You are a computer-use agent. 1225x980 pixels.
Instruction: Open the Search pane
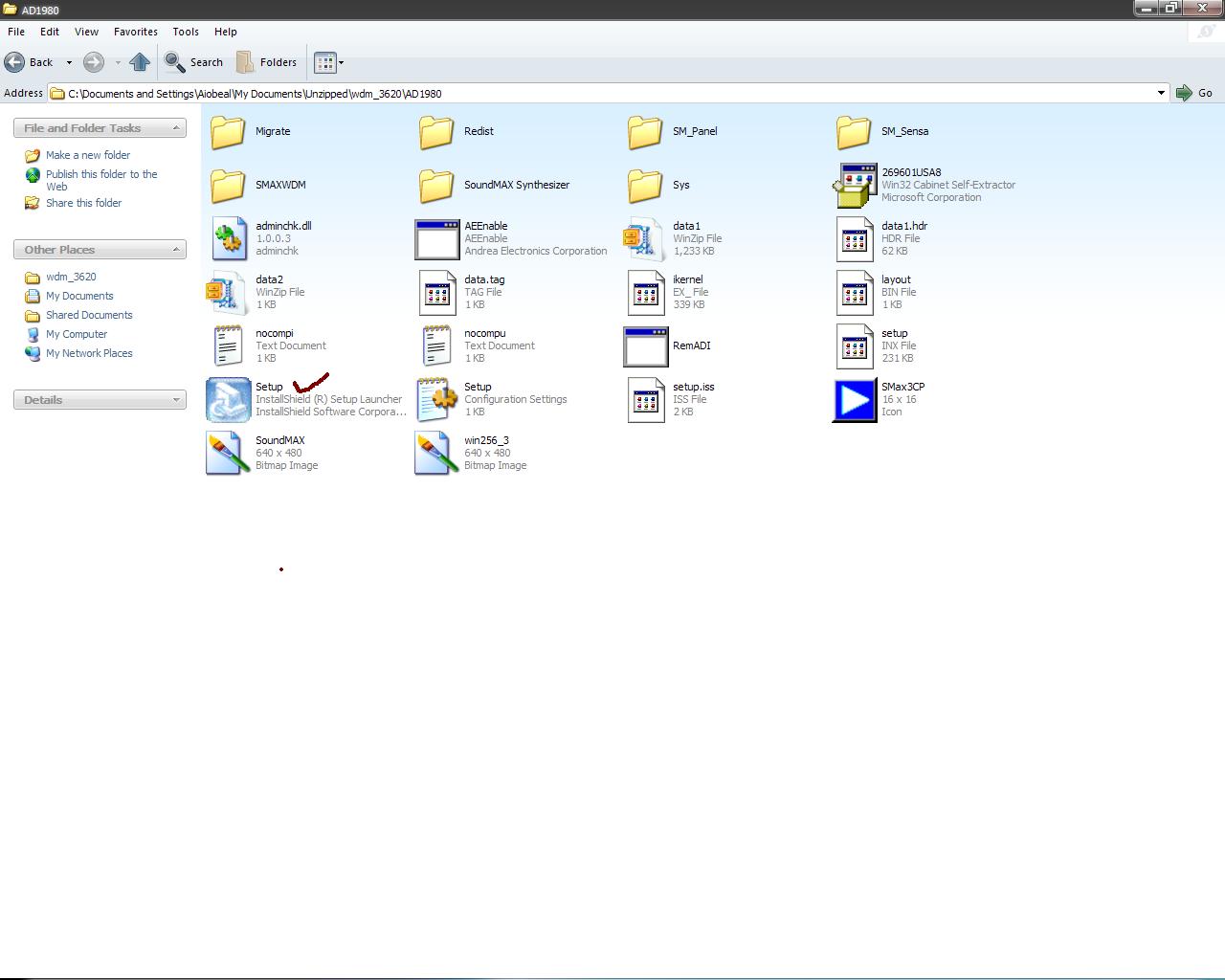pyautogui.click(x=194, y=62)
